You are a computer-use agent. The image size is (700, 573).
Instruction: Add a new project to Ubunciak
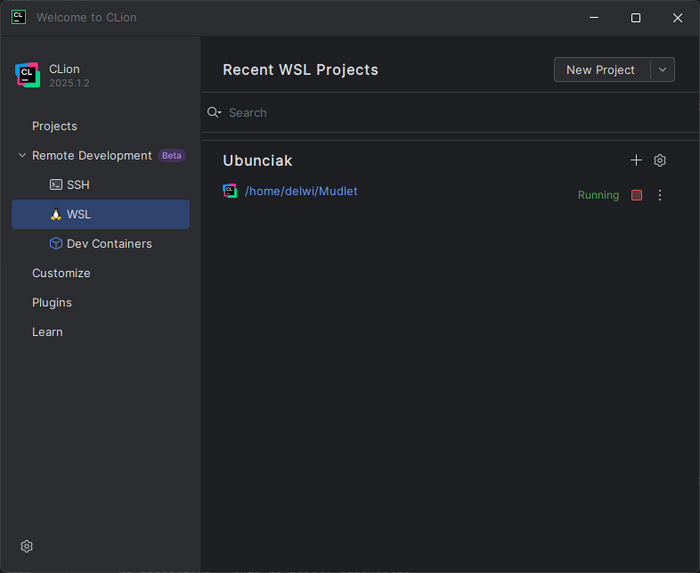tap(636, 160)
